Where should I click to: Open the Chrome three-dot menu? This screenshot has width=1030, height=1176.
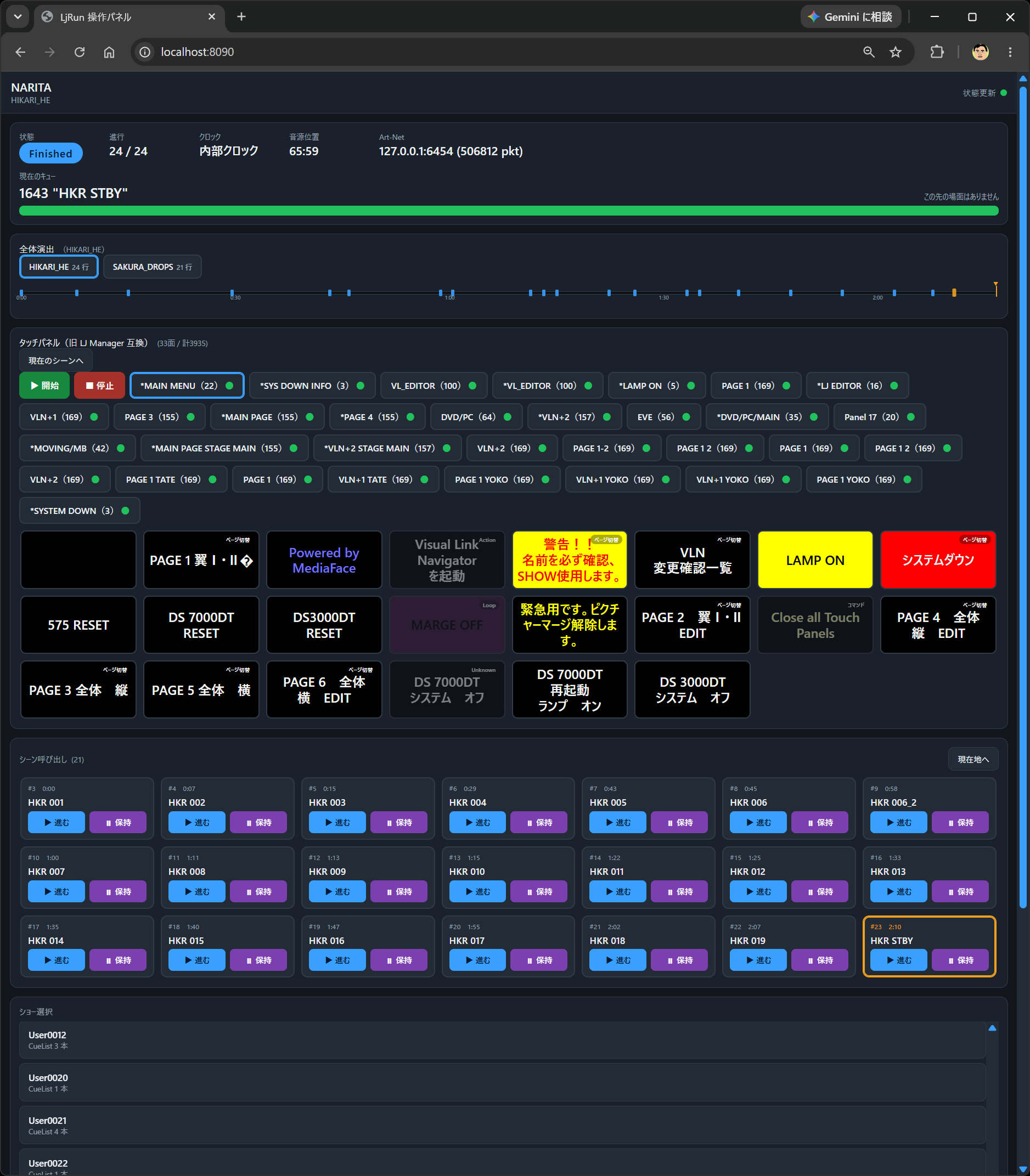(x=1010, y=52)
